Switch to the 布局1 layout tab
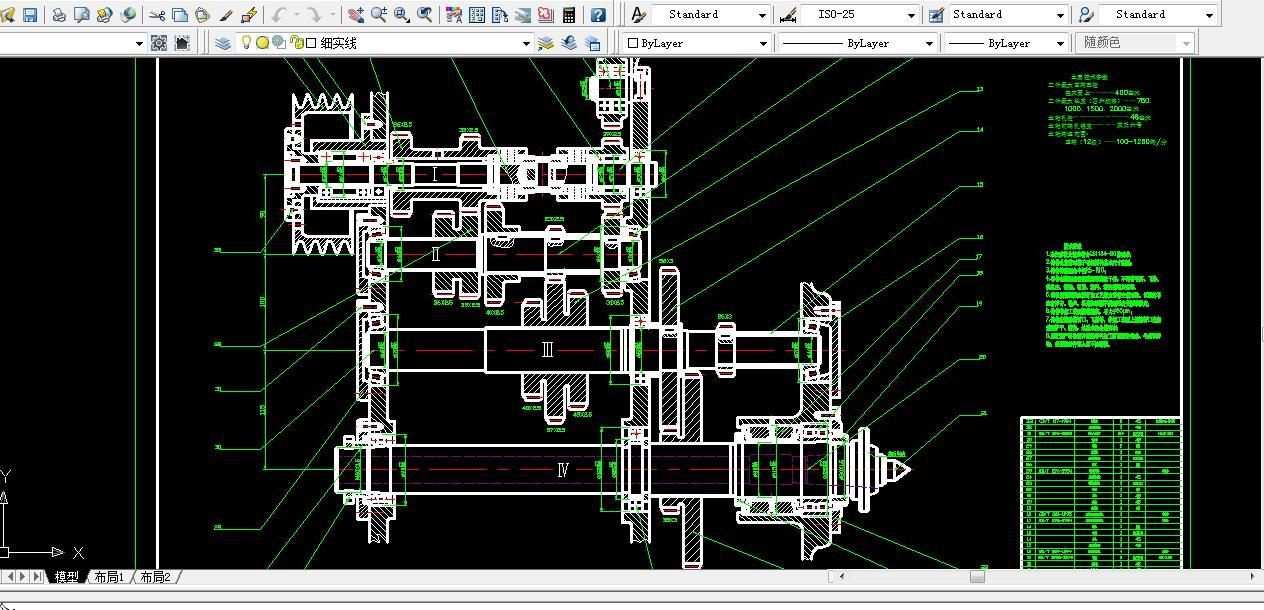 click(108, 577)
